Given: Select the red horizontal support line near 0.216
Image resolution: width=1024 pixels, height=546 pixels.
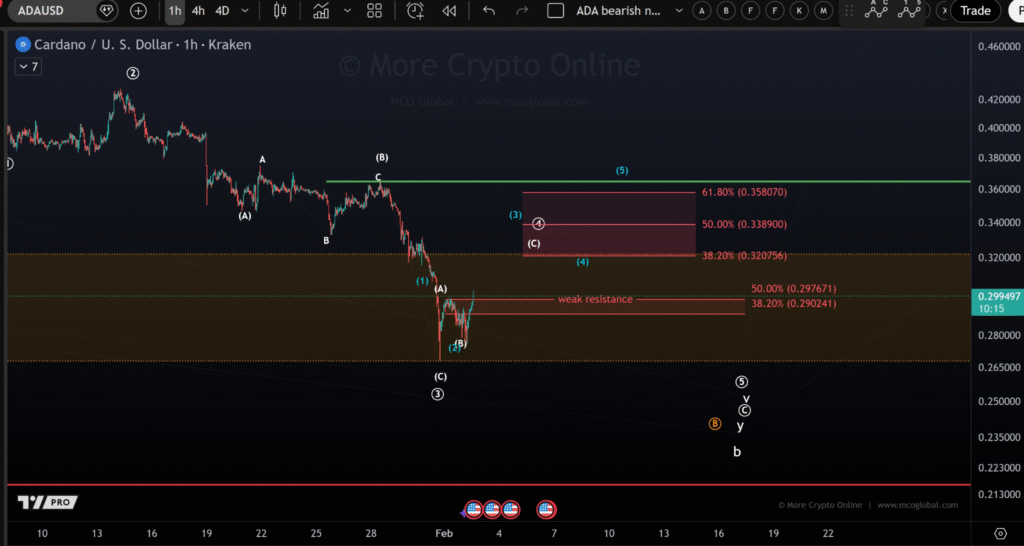Looking at the screenshot, I should (x=488, y=485).
